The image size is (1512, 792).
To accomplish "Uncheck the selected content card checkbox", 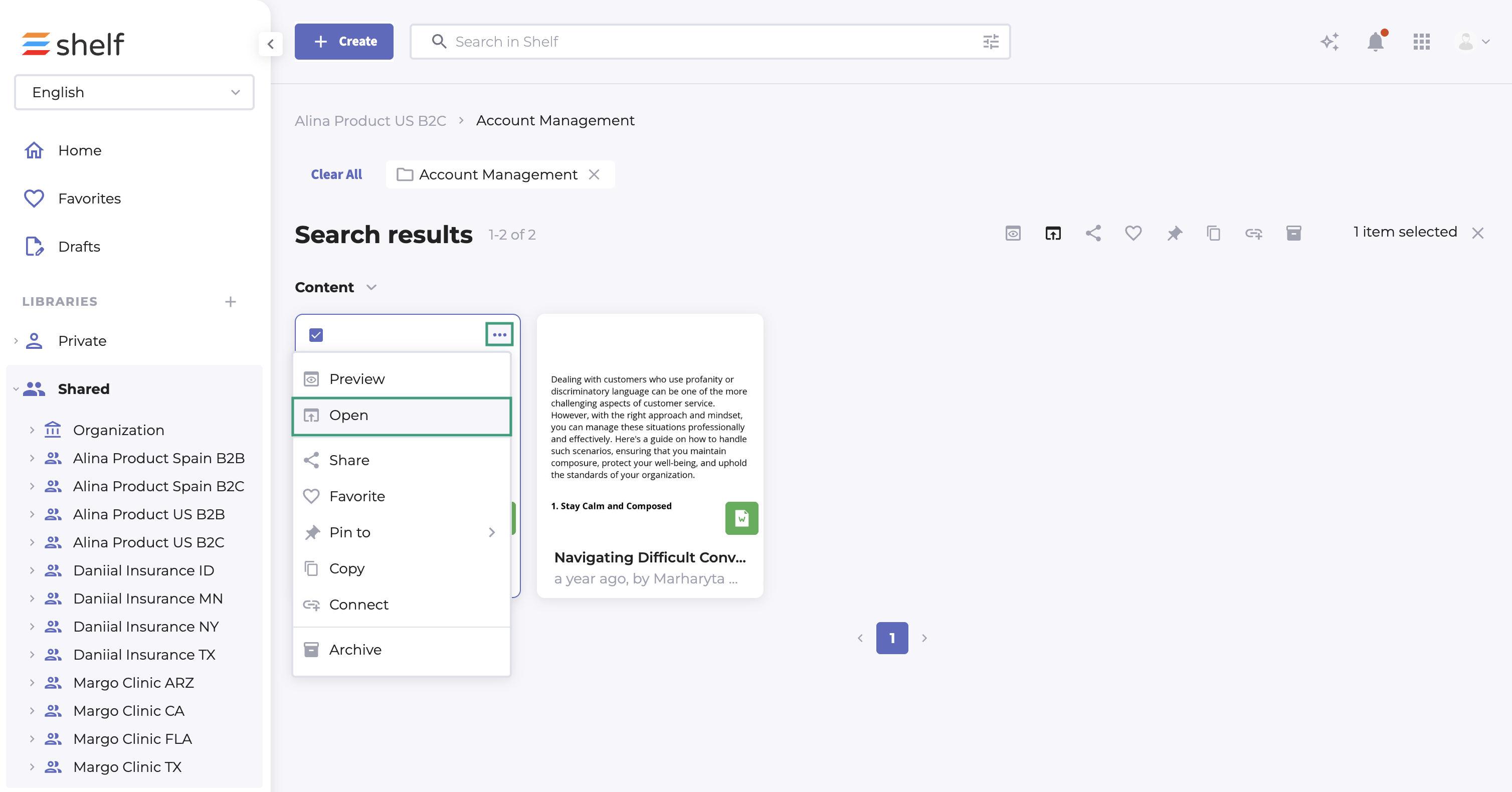I will (x=316, y=335).
